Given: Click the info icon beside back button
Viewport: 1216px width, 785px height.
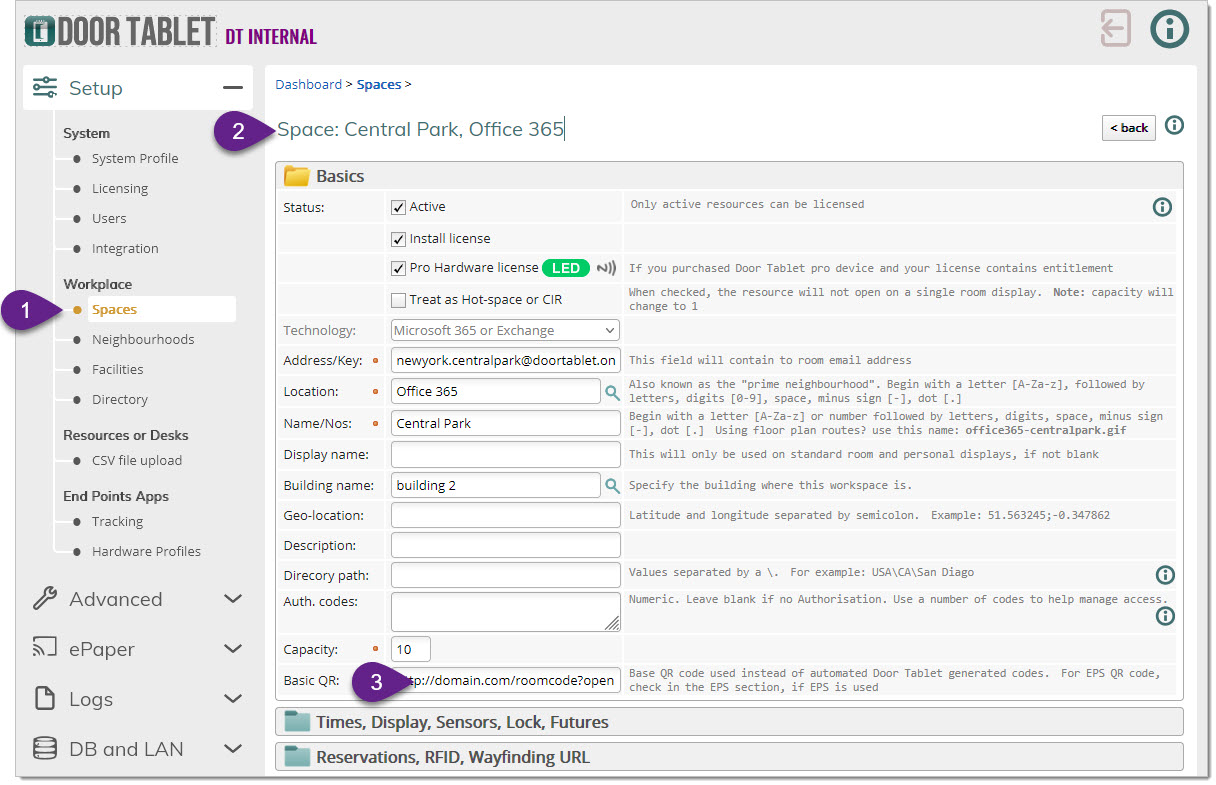Looking at the screenshot, I should coord(1175,126).
